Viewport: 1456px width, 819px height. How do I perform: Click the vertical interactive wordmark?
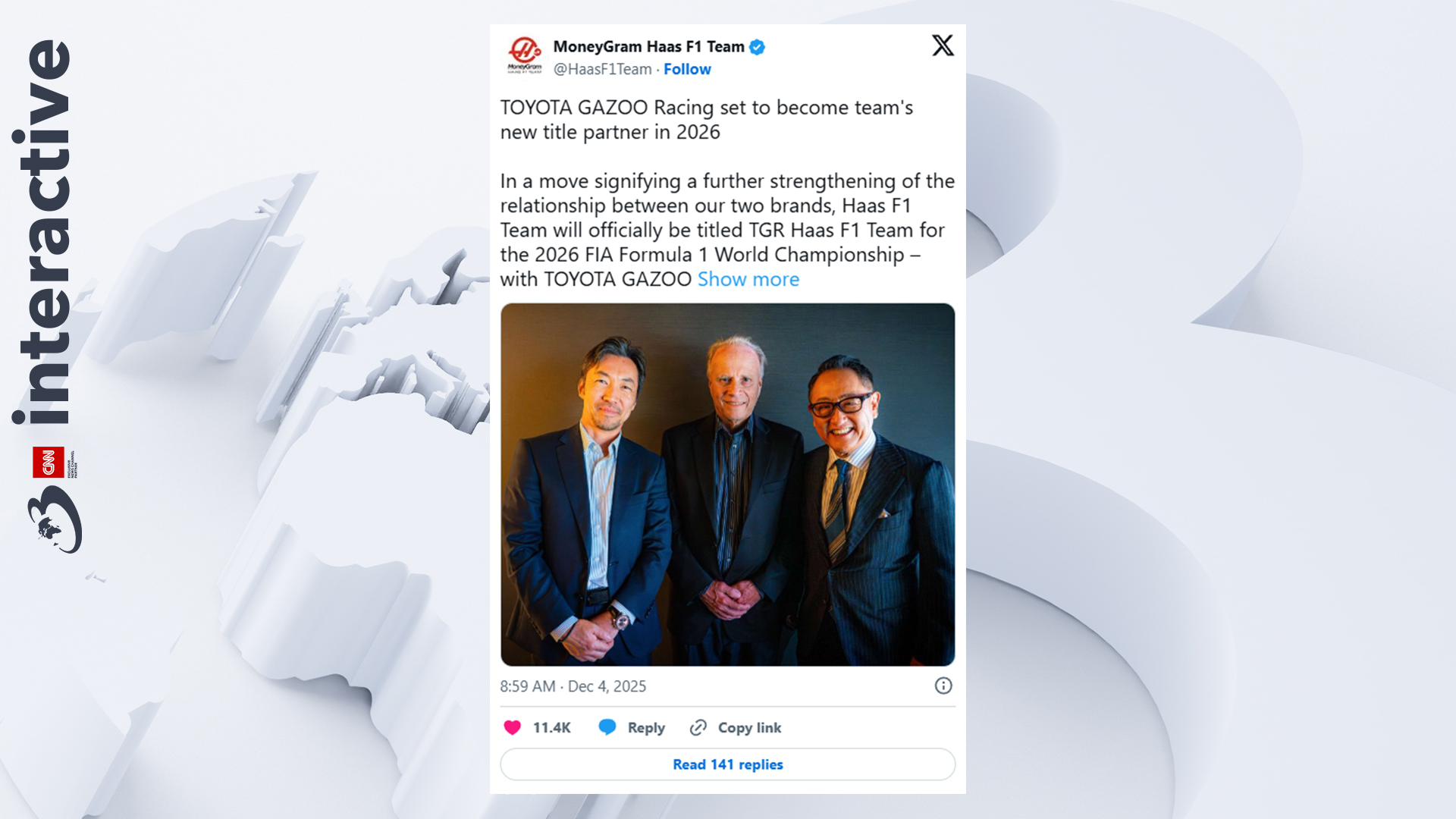point(42,232)
